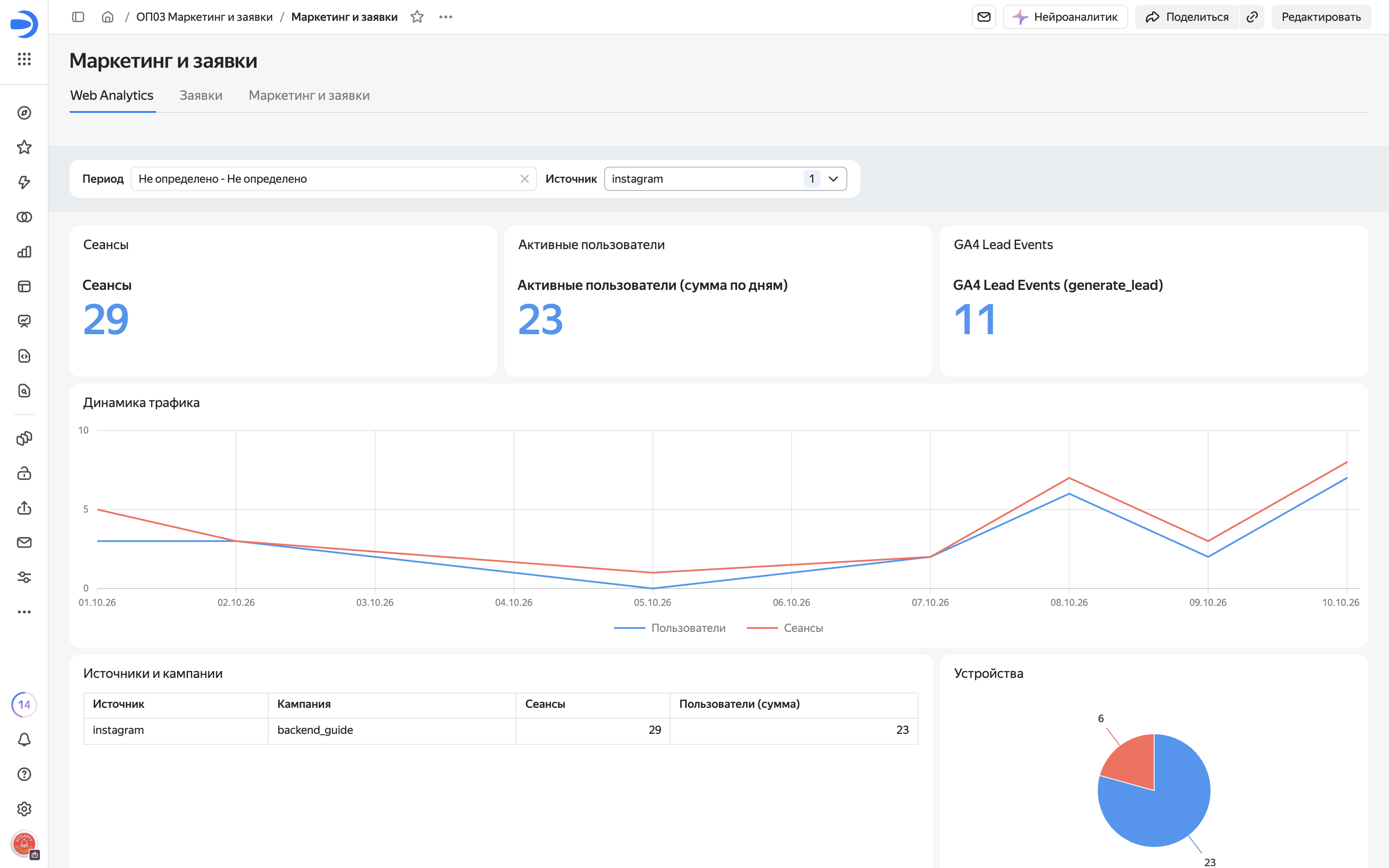Screen dimensions: 1389x868
Task: Click the DataLens logo icon
Action: pos(24,24)
